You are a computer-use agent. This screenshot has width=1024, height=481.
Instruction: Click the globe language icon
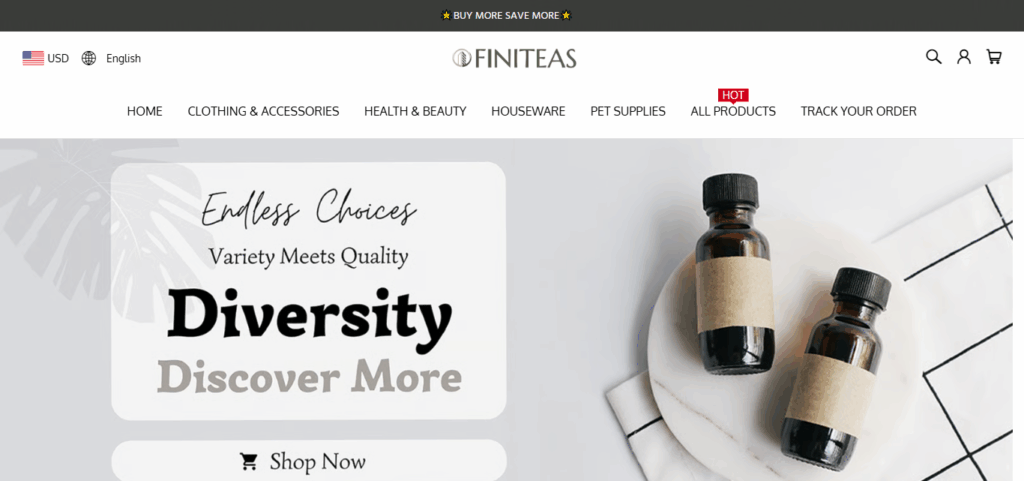click(89, 58)
